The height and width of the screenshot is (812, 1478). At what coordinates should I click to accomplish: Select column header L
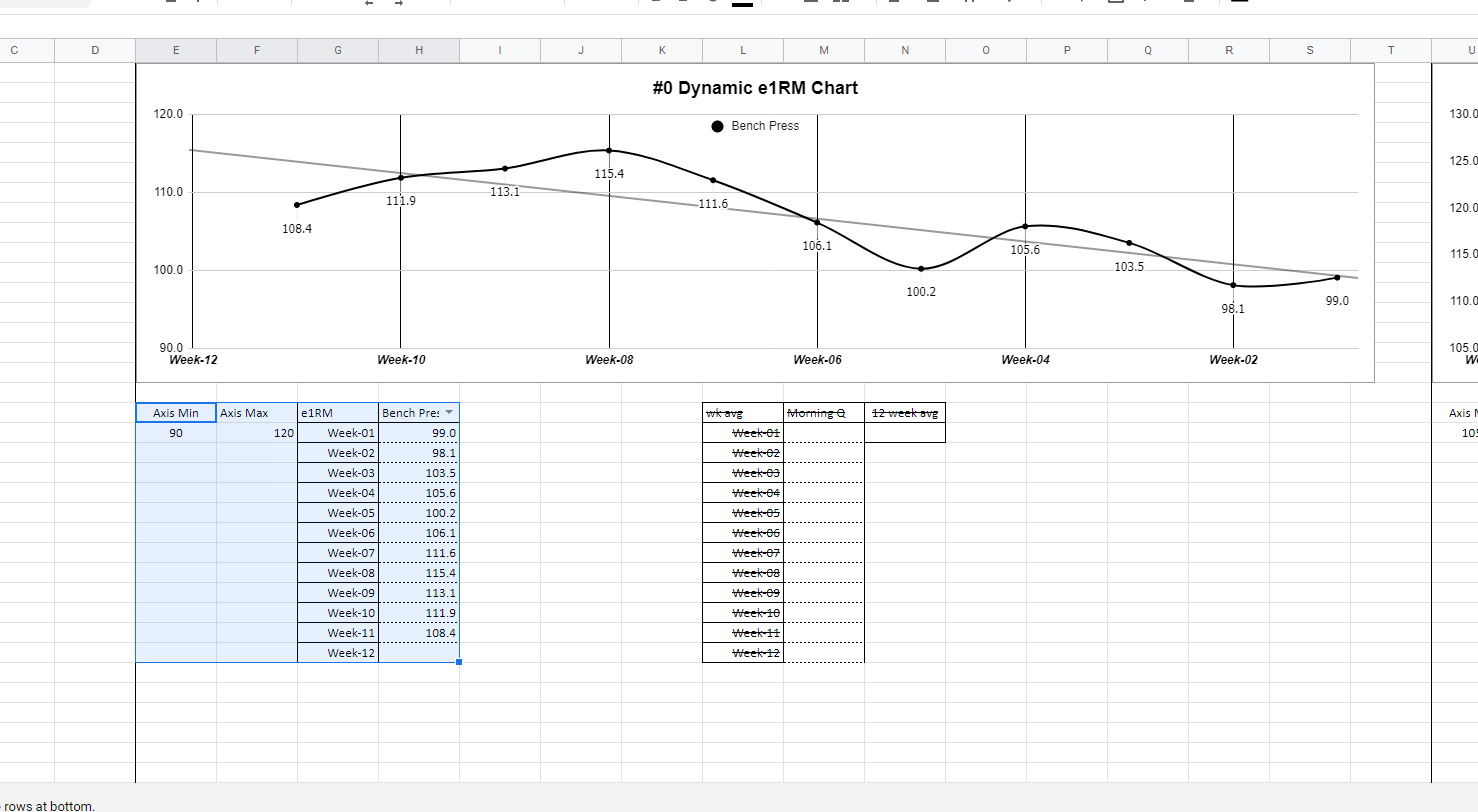(743, 49)
